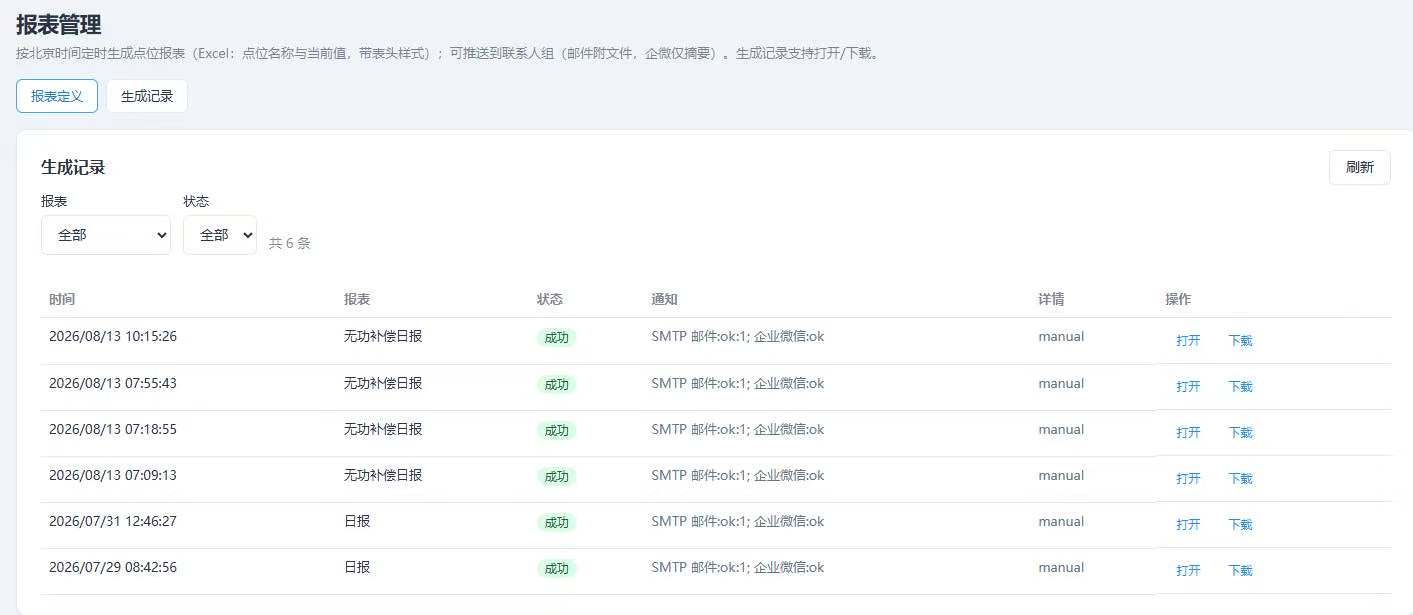The width and height of the screenshot is (1413, 615).
Task: Open report generated at 2026/08/13 07:55:43
Action: (x=1188, y=386)
